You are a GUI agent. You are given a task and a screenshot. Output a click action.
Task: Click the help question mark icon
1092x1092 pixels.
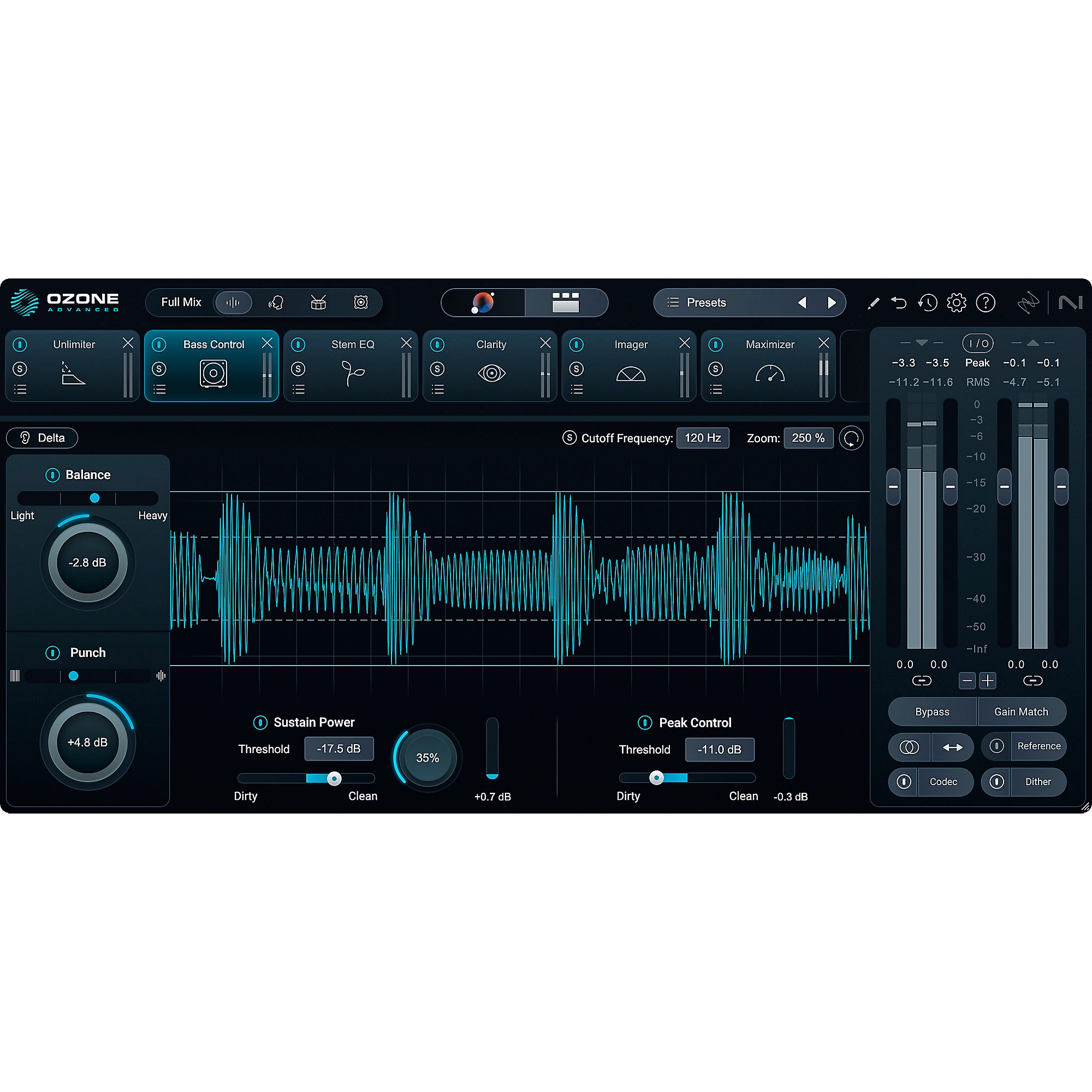coord(986,303)
